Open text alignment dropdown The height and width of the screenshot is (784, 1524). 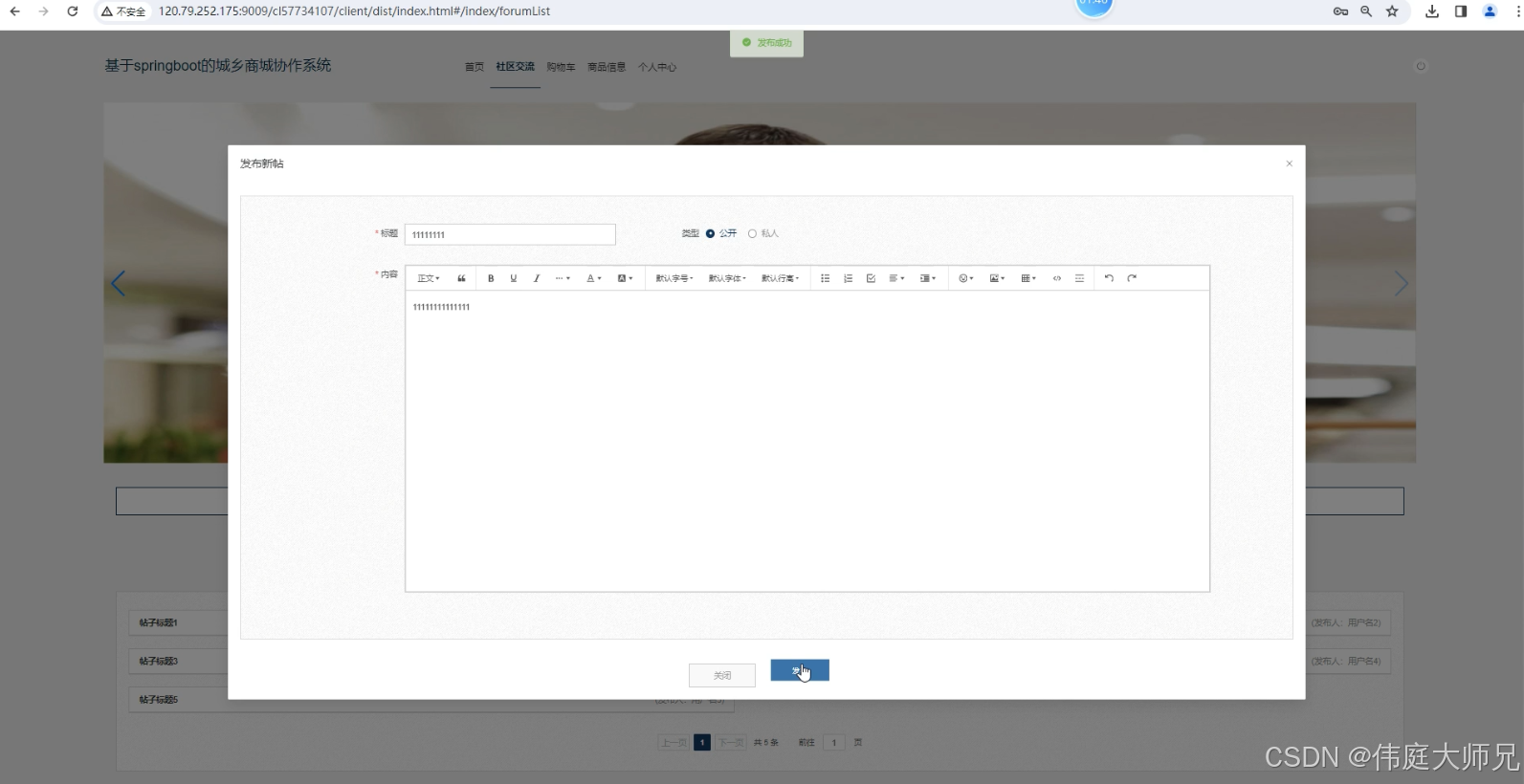tap(896, 278)
